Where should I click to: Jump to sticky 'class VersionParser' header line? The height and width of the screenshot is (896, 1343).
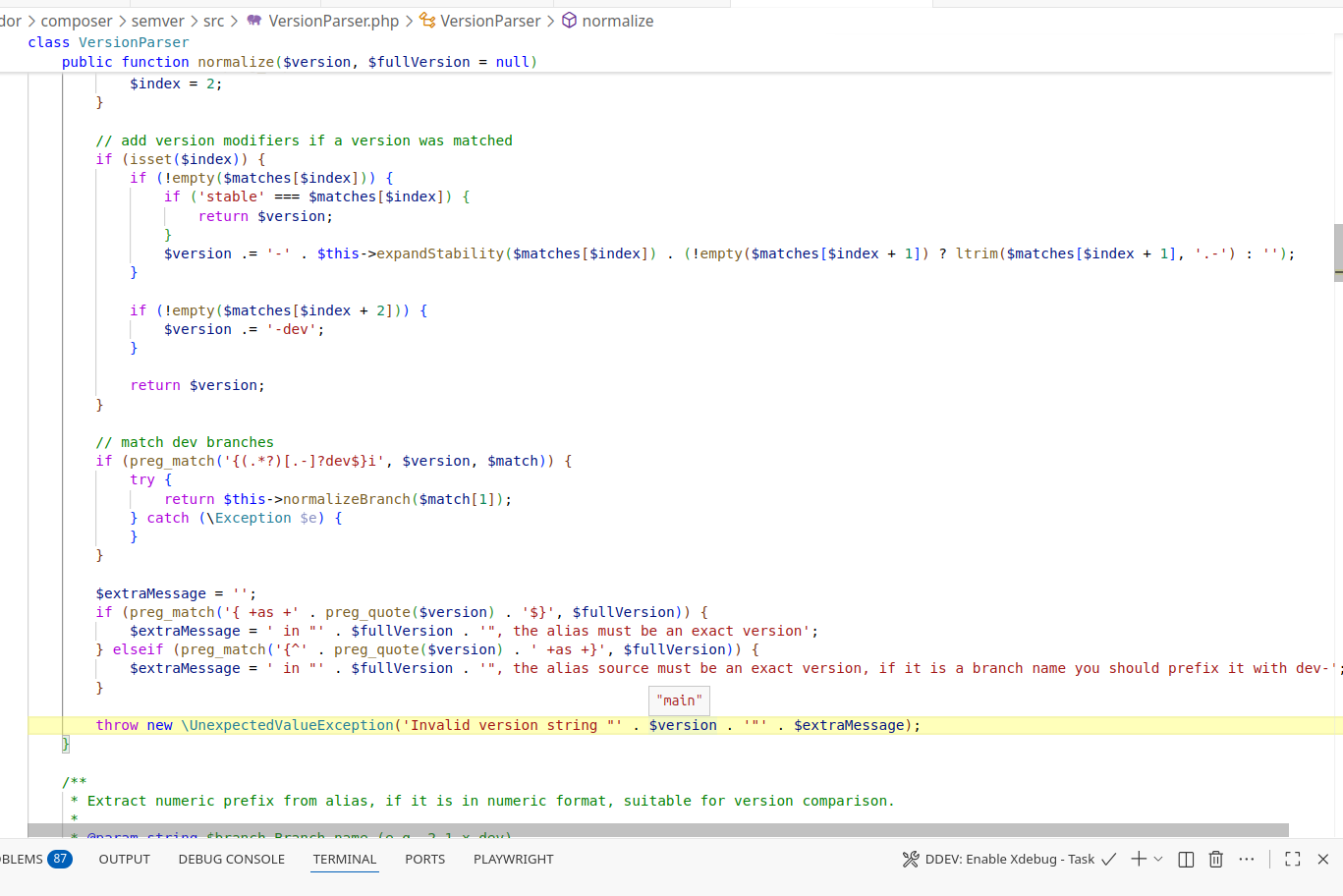[x=108, y=42]
